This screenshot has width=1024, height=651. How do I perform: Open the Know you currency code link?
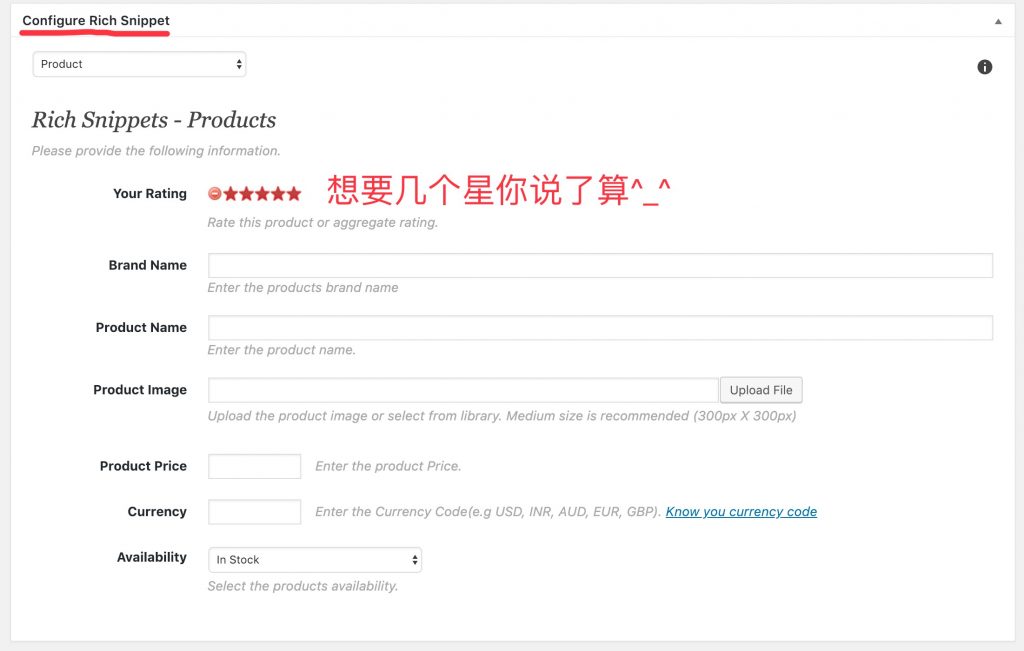point(741,511)
